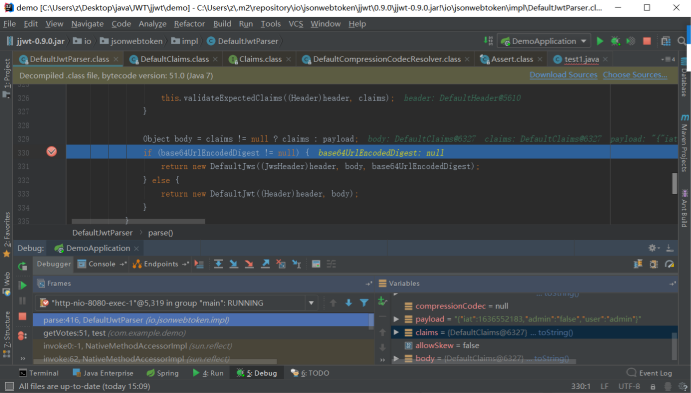Viewport: 691px width, 393px height.
Task: Select next frame with blue down arrow
Action: 349,303
